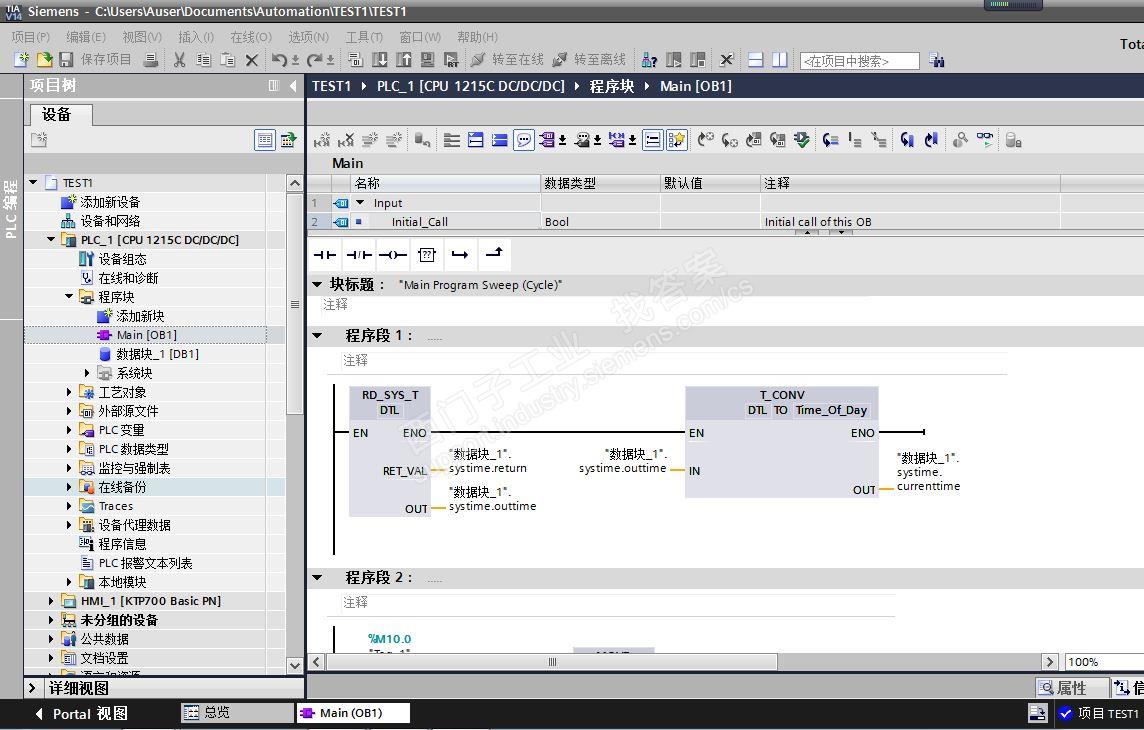The height and width of the screenshot is (730, 1144).
Task: Open the 编辑(E) Edit menu
Action: (86, 36)
